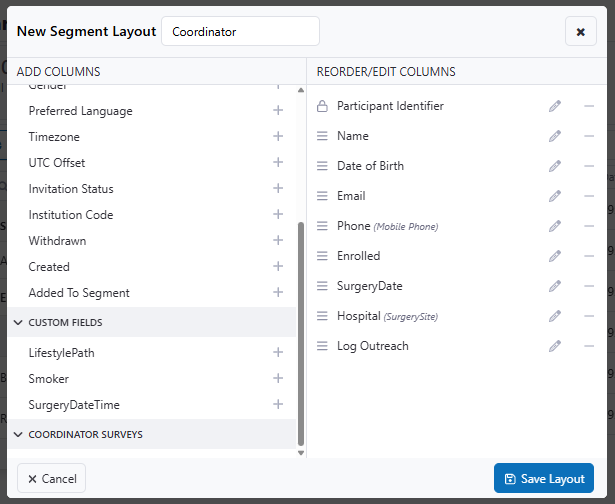This screenshot has height=504, width=615.
Task: Edit the Date of Birth column
Action: pyautogui.click(x=555, y=166)
